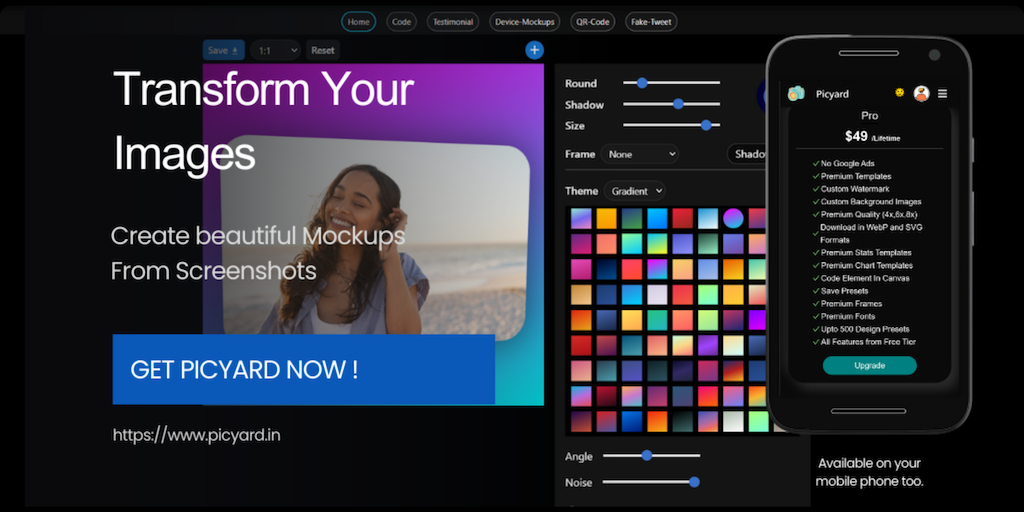This screenshot has width=1024, height=512.
Task: Click the Upgrade button on phone
Action: [x=869, y=366]
